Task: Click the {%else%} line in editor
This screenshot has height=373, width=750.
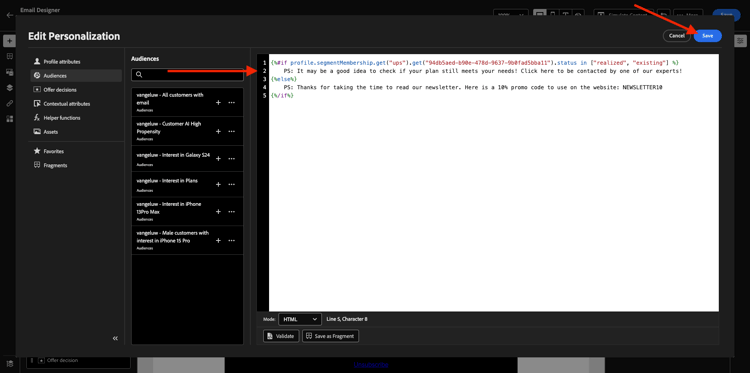Action: coord(284,79)
